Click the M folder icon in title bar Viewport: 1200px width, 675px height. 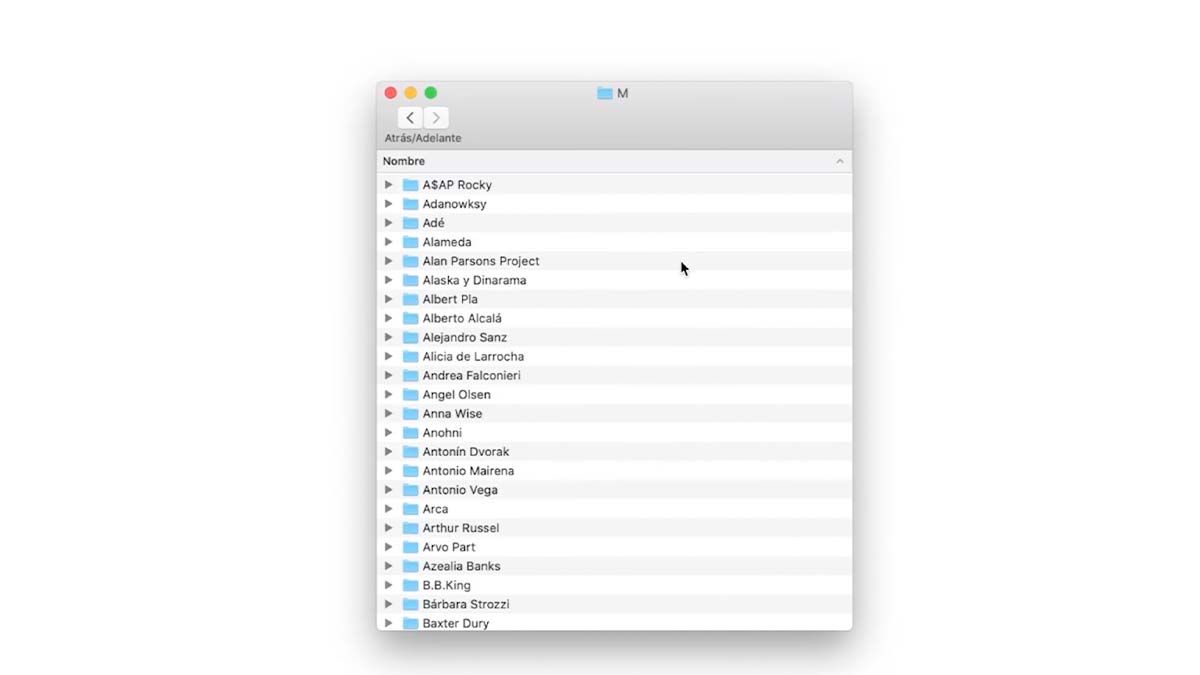(x=604, y=93)
